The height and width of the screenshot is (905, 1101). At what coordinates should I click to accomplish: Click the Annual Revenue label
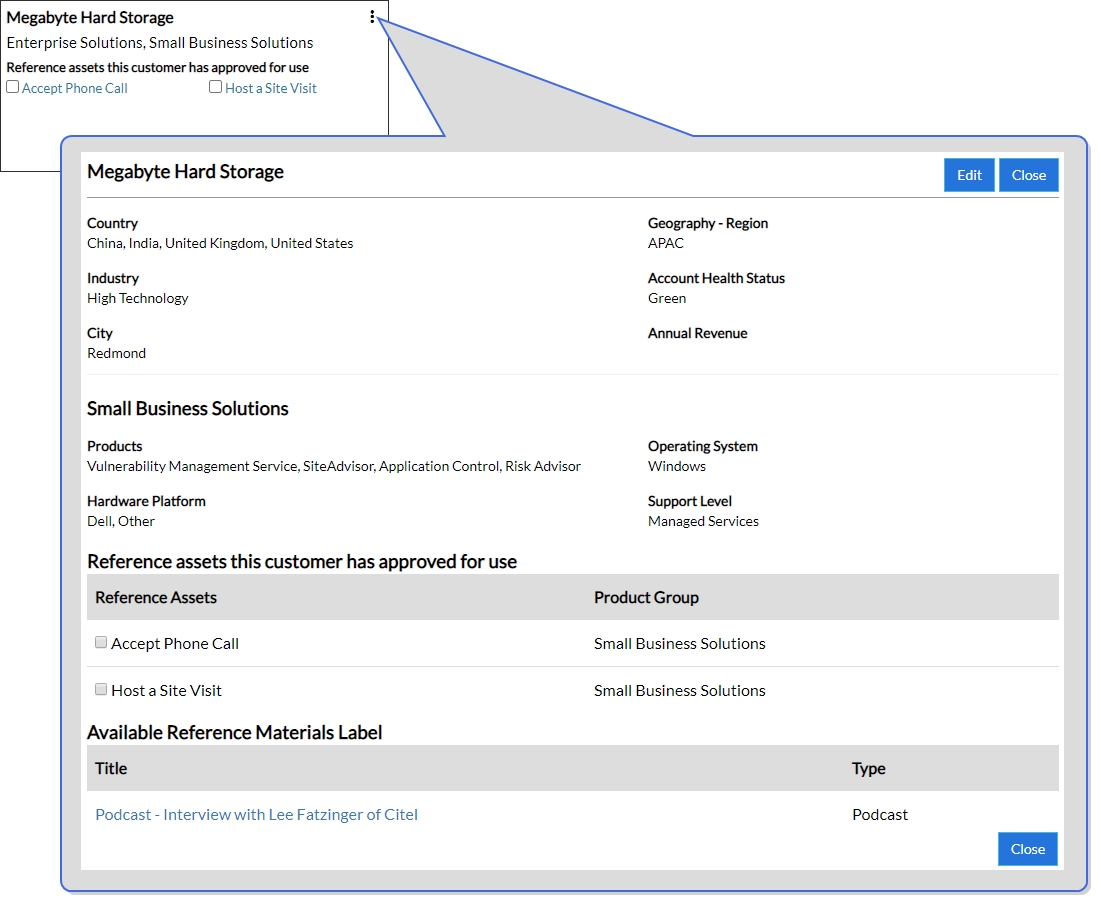point(697,333)
